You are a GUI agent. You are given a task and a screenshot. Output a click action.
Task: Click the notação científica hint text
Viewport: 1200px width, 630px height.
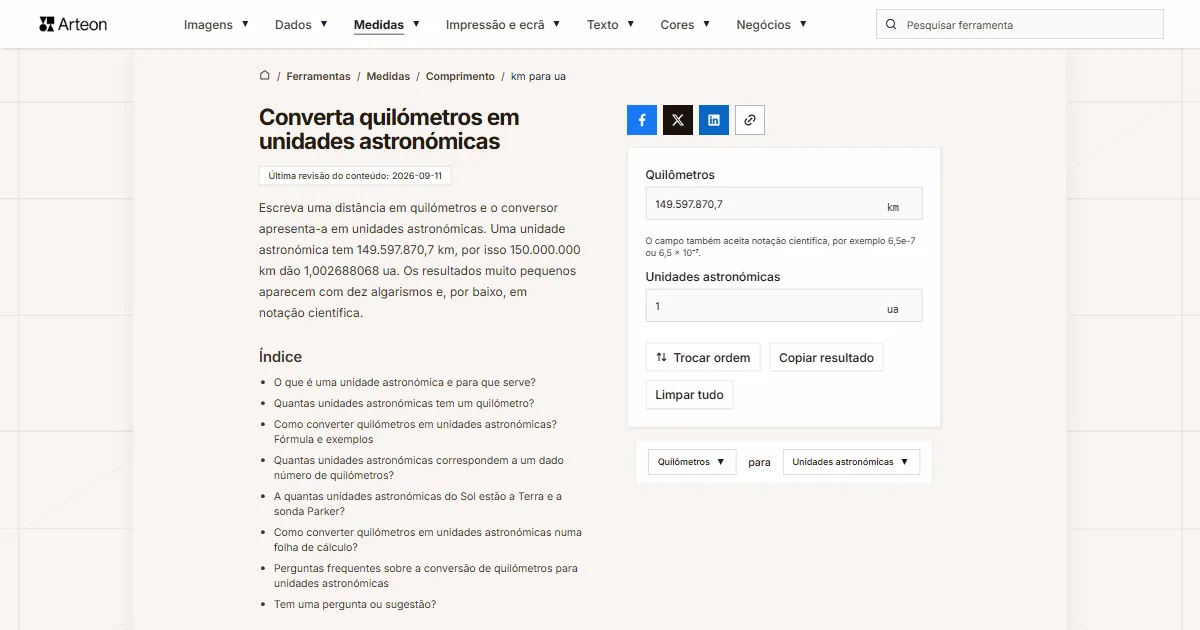[780, 247]
